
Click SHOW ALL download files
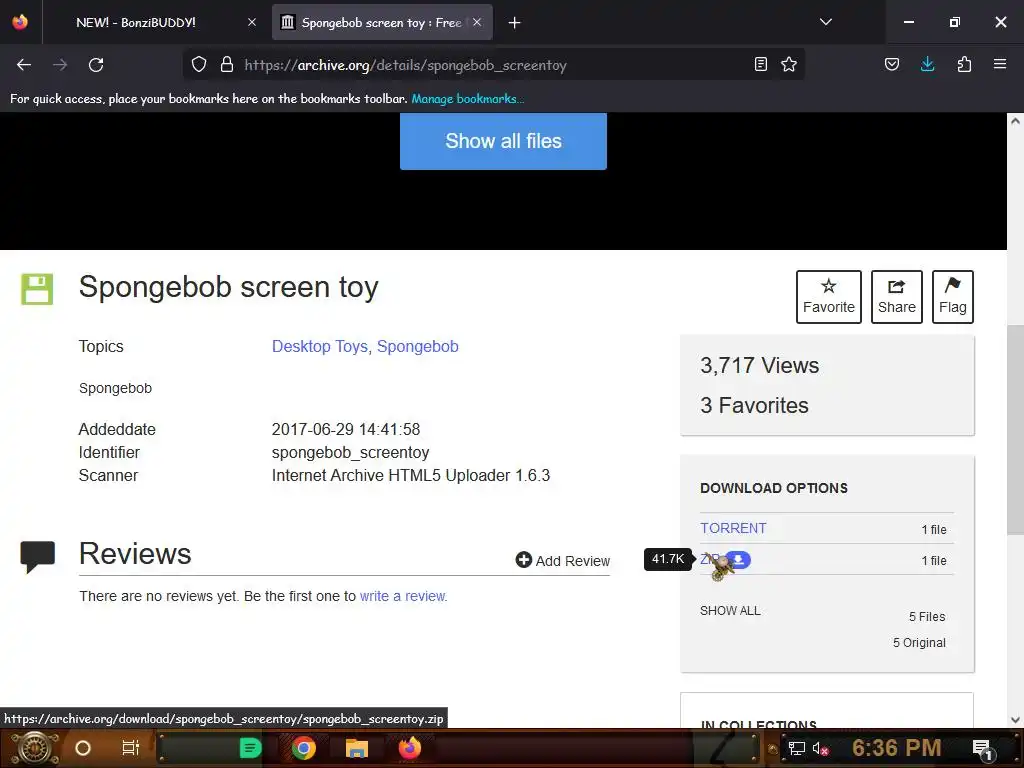(730, 611)
